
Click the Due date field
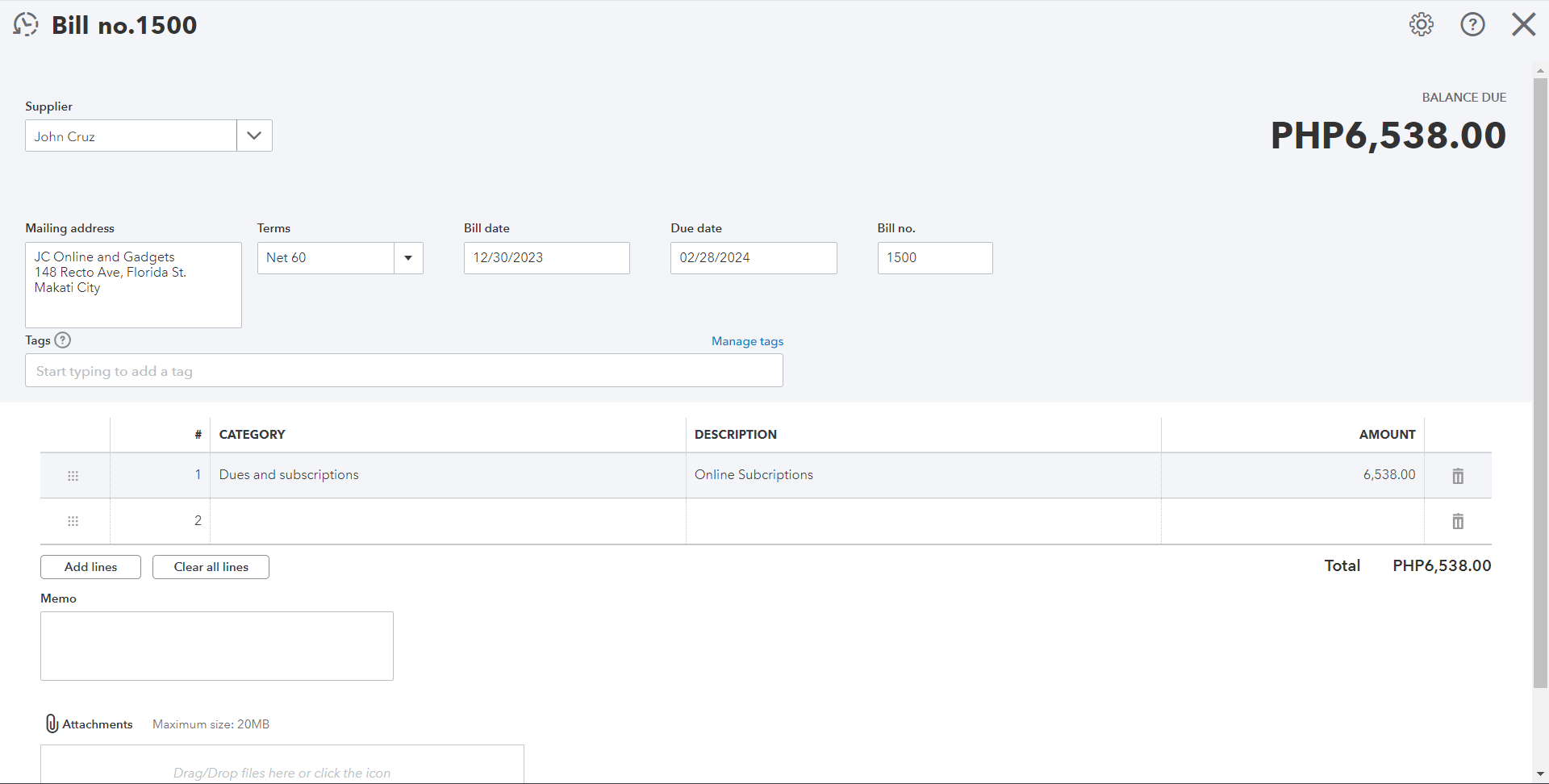click(754, 258)
